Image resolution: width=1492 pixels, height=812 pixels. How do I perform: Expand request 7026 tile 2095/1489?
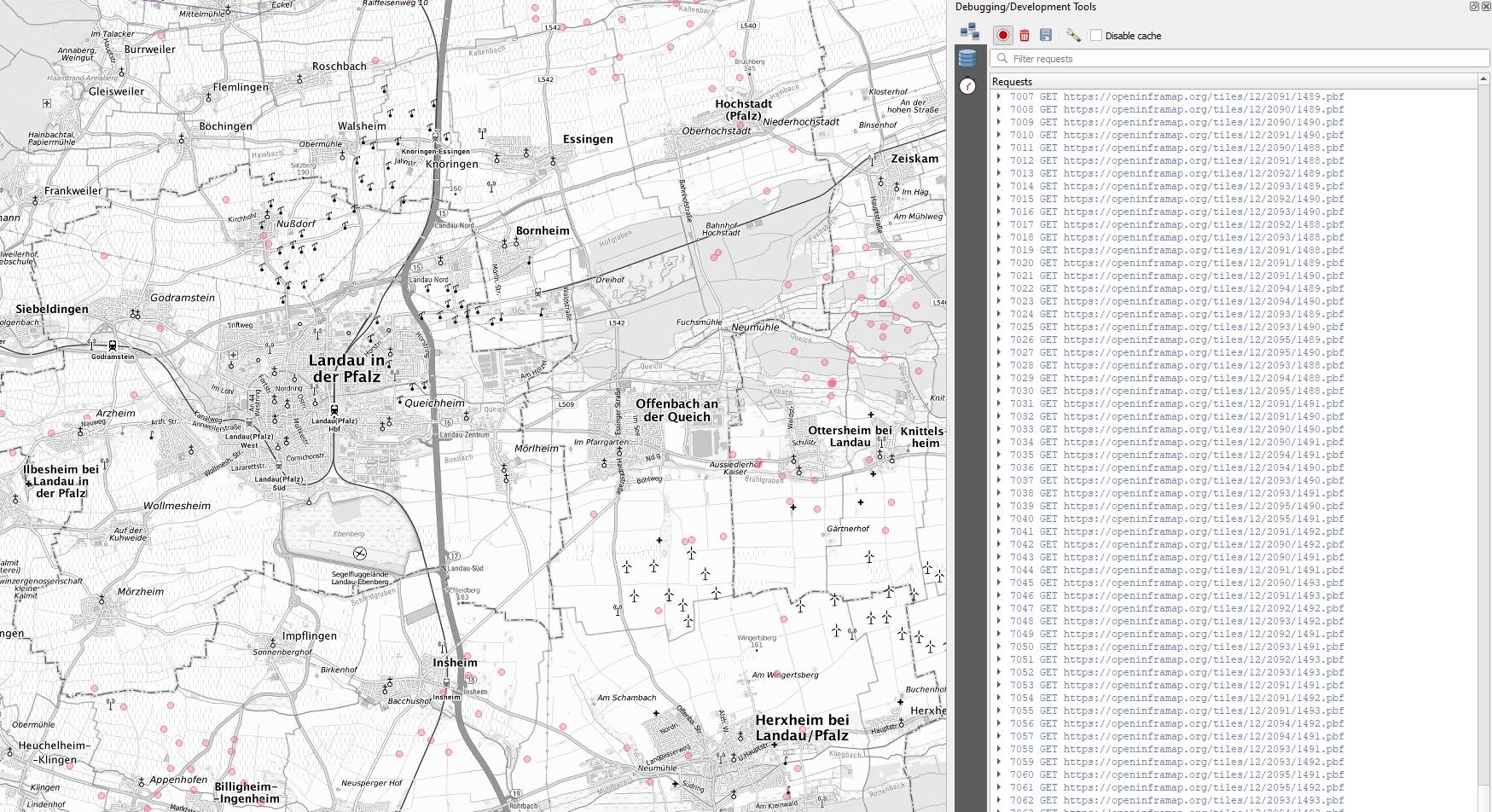999,339
